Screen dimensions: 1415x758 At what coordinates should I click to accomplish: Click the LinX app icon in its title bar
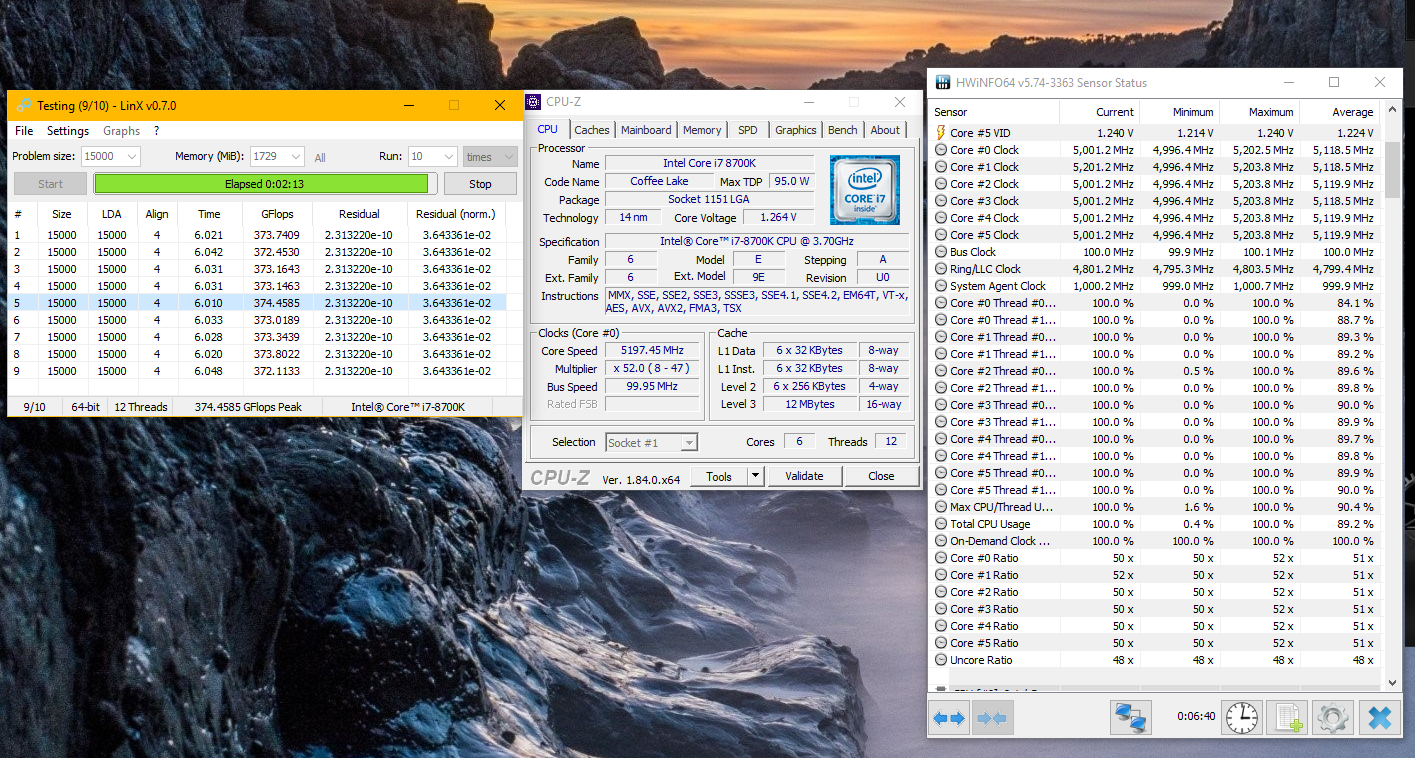[x=23, y=105]
